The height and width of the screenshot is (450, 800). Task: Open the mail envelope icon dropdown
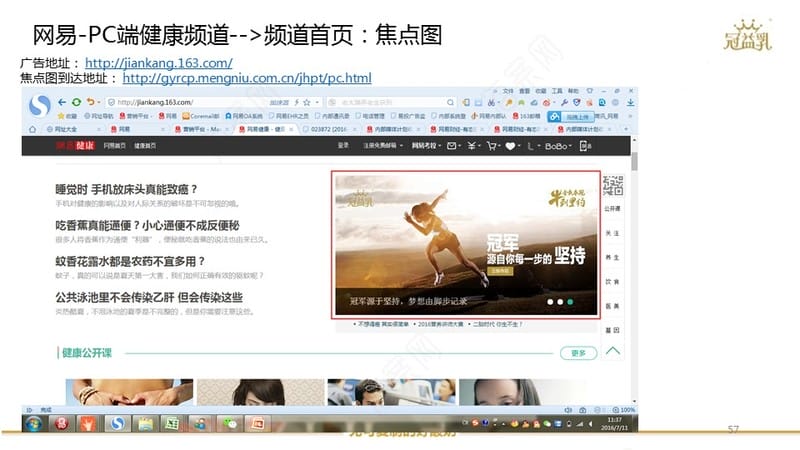[x=454, y=146]
